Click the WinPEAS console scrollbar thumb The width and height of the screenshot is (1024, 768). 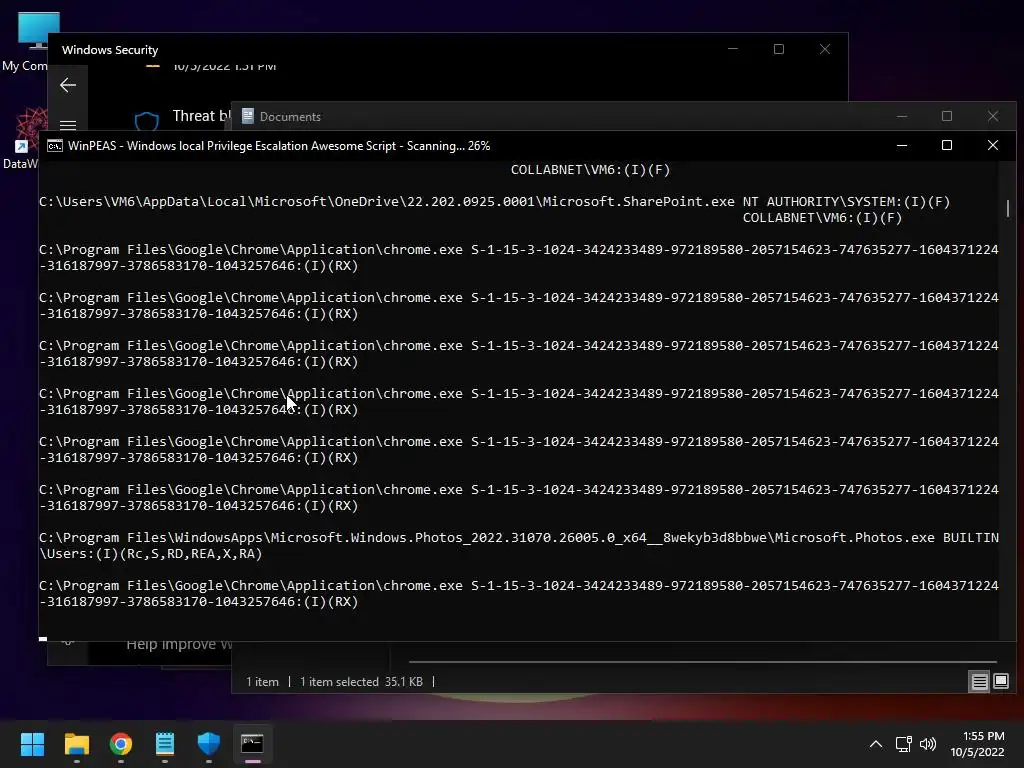tap(1008, 208)
